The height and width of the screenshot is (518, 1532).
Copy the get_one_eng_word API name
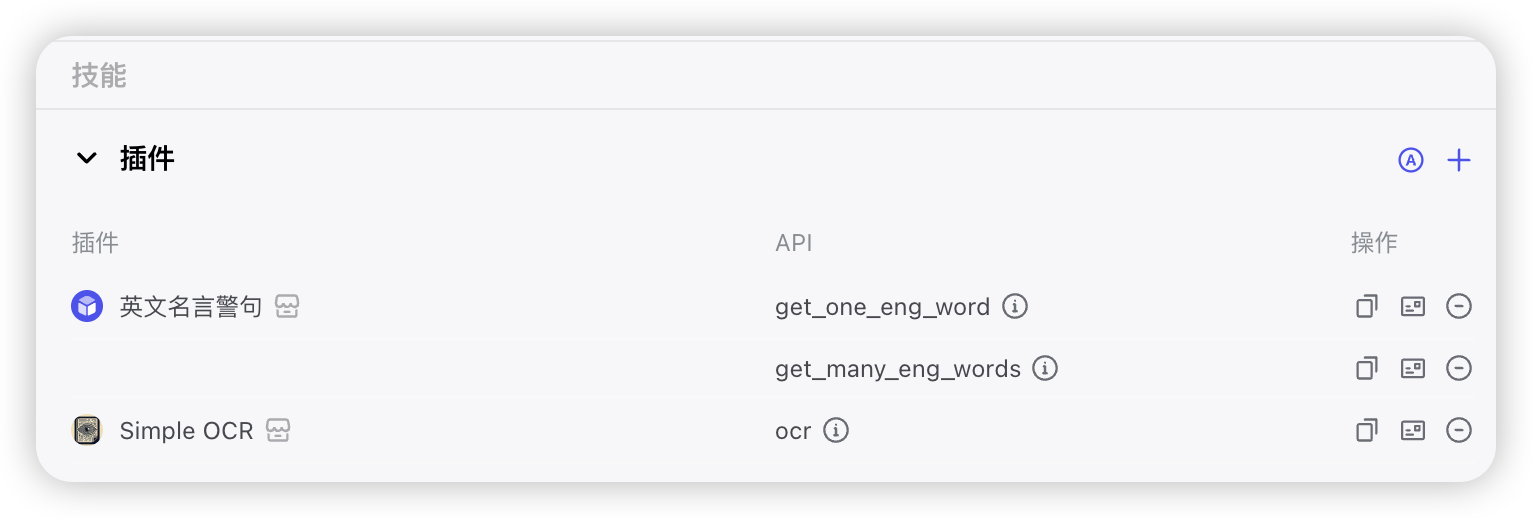click(1366, 306)
